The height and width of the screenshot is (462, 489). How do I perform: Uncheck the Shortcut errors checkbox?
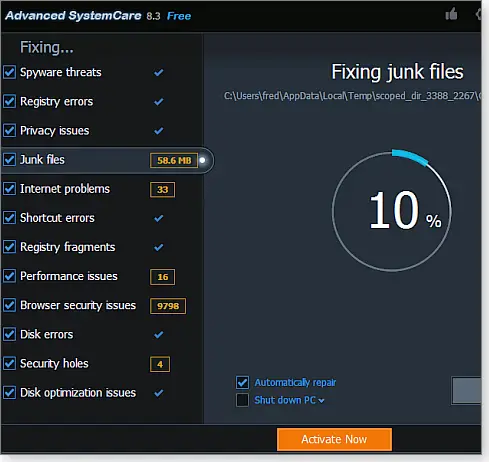click(9, 218)
